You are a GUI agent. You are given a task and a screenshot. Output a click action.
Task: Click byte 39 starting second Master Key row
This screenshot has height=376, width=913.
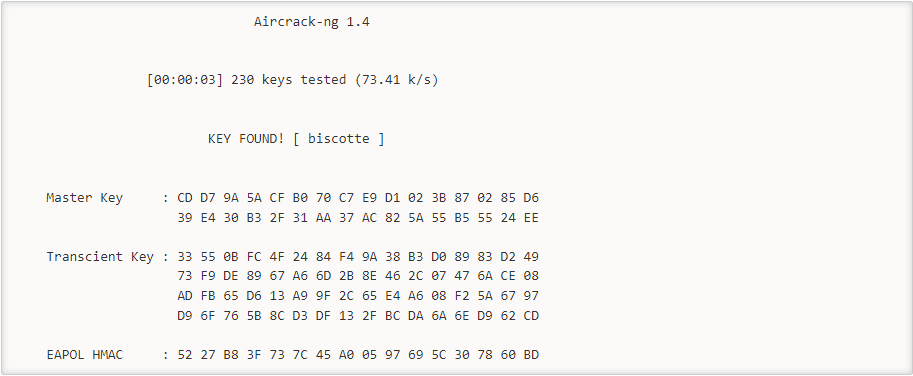[x=185, y=218]
